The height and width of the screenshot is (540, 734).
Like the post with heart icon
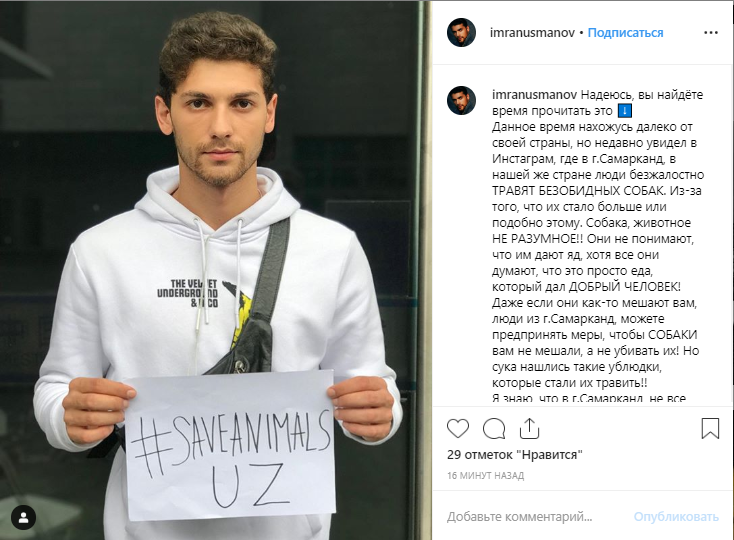(x=458, y=429)
